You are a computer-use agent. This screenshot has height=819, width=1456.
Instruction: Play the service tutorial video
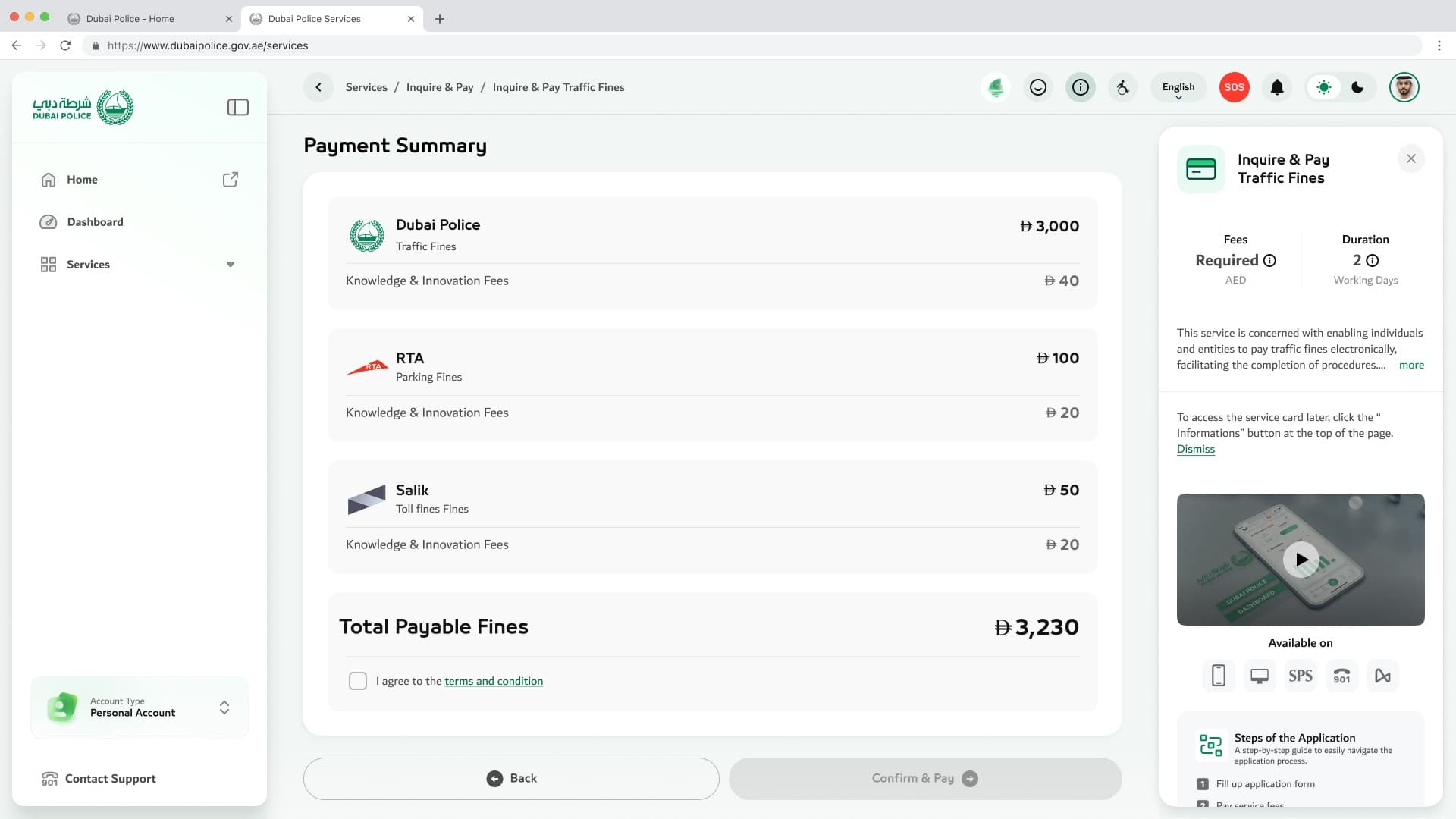pyautogui.click(x=1301, y=560)
